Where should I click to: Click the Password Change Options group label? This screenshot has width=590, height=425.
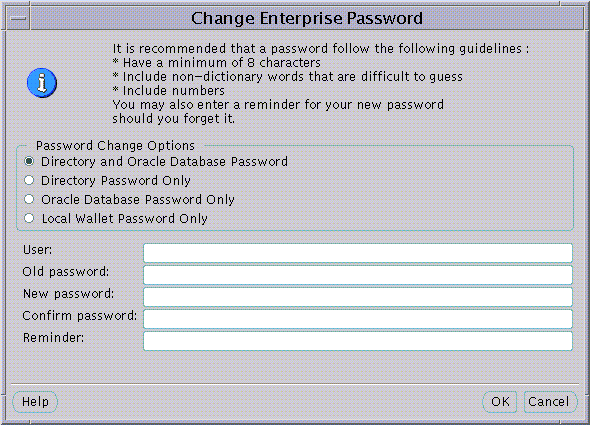(x=115, y=146)
